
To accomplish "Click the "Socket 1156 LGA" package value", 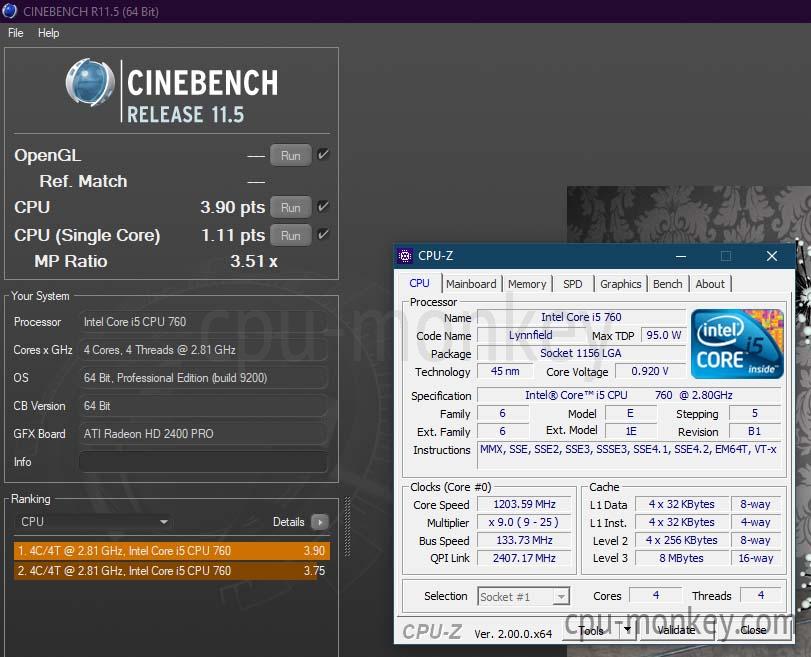I will click(581, 353).
